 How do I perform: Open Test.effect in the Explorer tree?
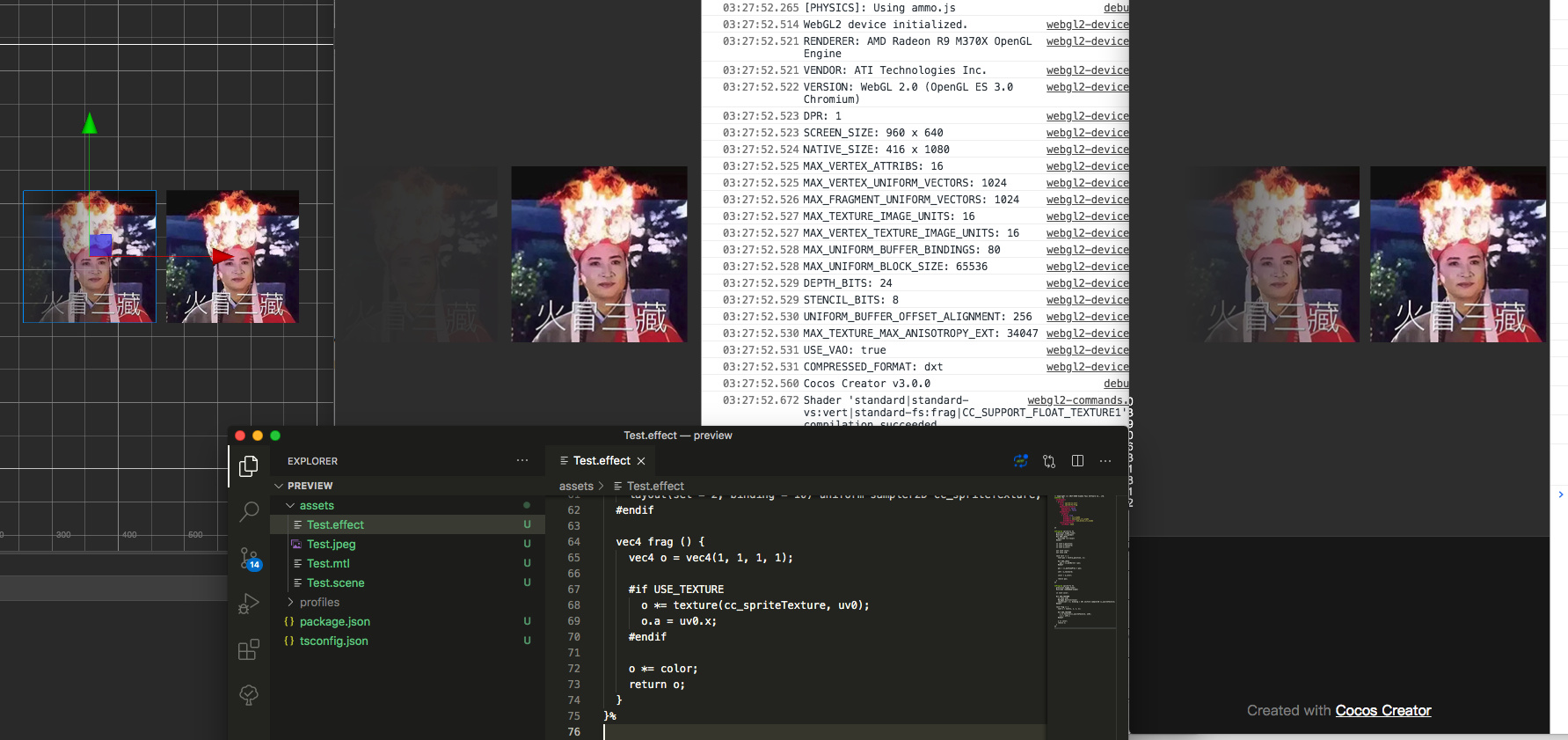pyautogui.click(x=408, y=524)
